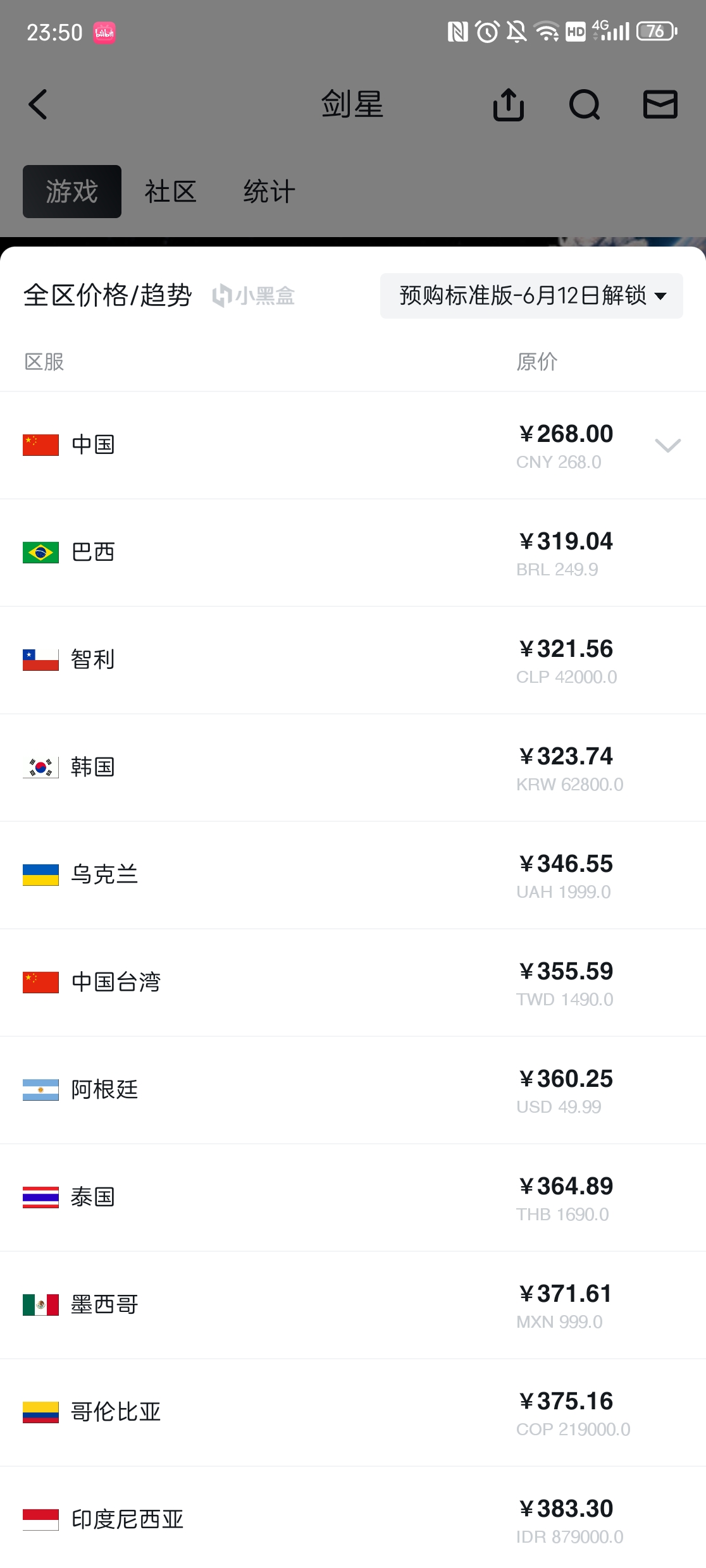
Task: Tap the South Korea flag icon
Action: (x=40, y=767)
